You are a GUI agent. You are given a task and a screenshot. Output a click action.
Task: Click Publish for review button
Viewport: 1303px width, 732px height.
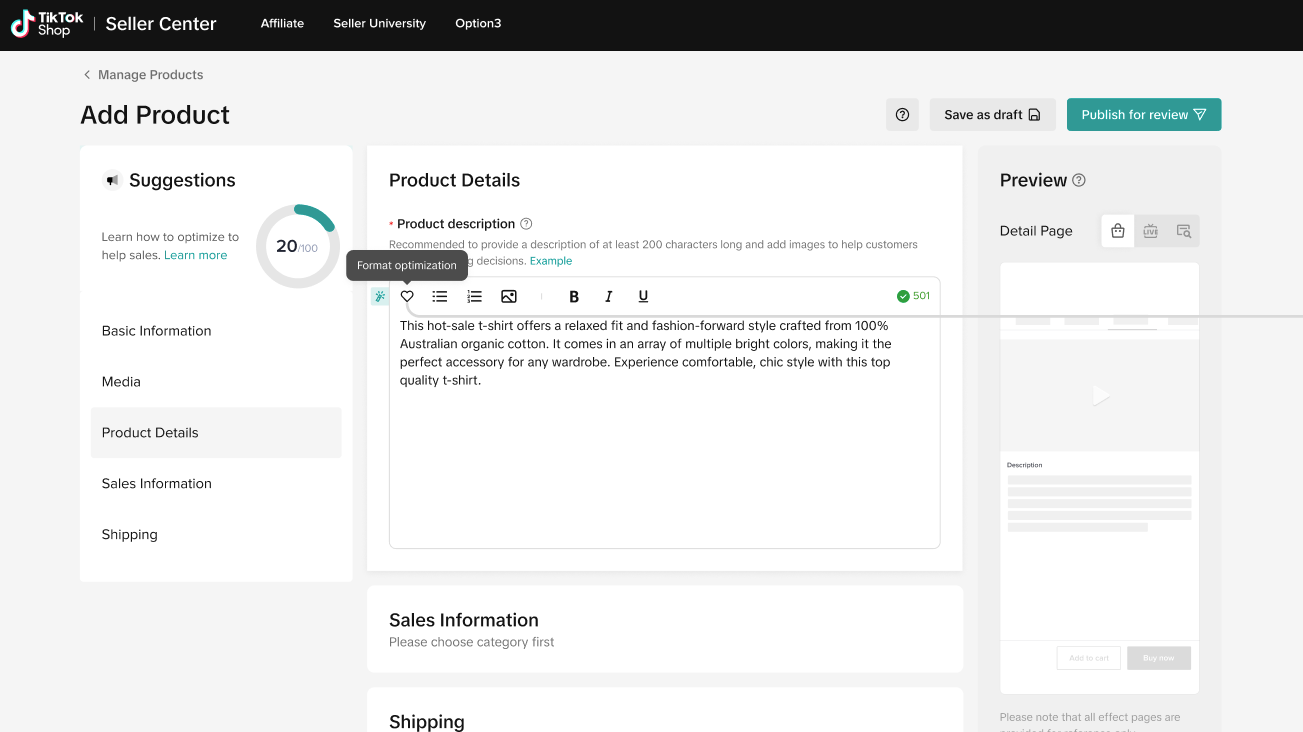pyautogui.click(x=1143, y=115)
